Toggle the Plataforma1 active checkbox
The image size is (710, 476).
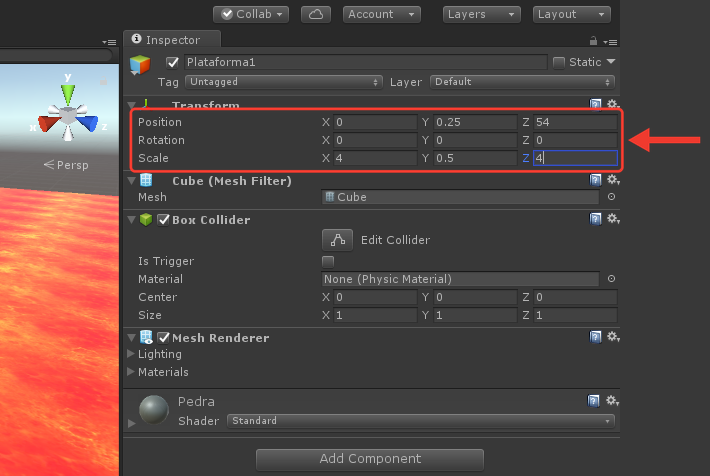pyautogui.click(x=172, y=63)
